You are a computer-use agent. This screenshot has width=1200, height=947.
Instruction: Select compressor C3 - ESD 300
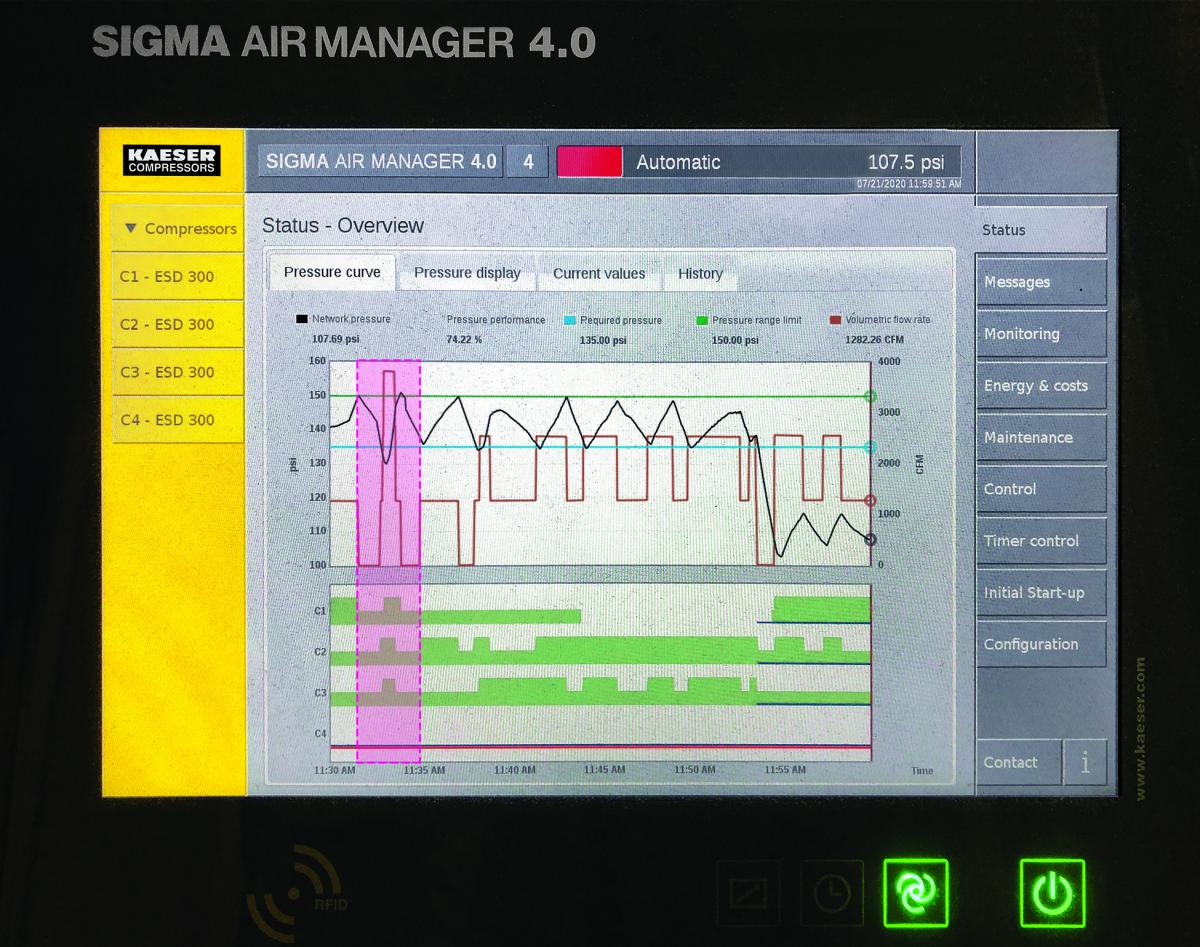click(179, 372)
